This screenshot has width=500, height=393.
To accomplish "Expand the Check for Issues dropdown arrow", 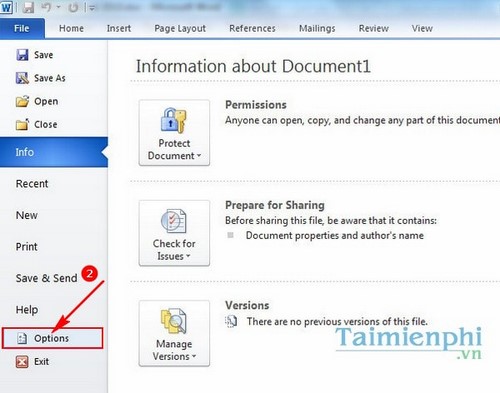I will 188,256.
